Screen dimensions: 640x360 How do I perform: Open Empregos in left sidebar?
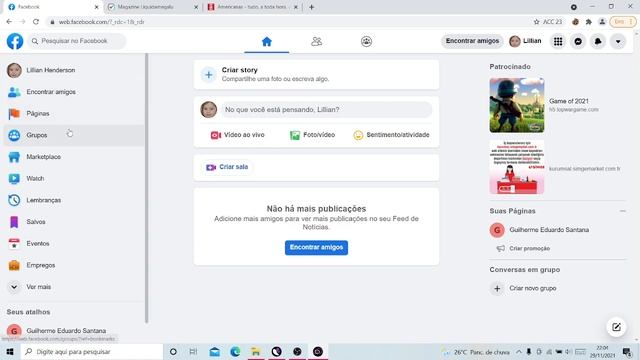click(x=73, y=265)
